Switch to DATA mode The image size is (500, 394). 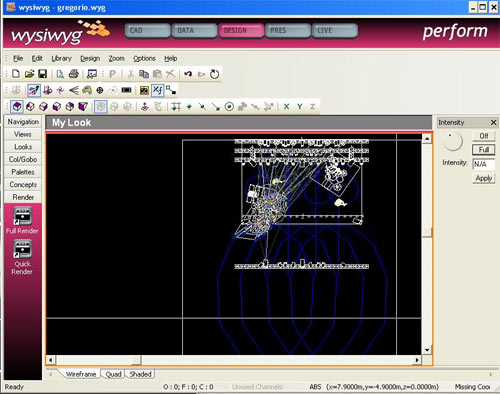[194, 31]
